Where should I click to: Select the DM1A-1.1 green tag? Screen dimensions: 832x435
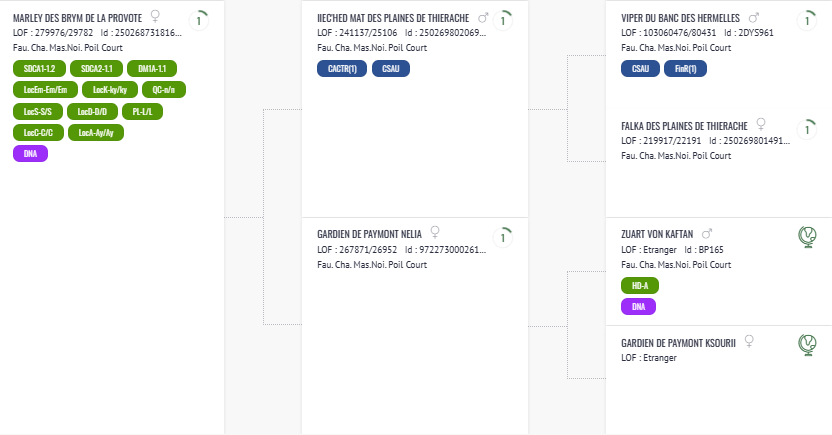[x=152, y=68]
